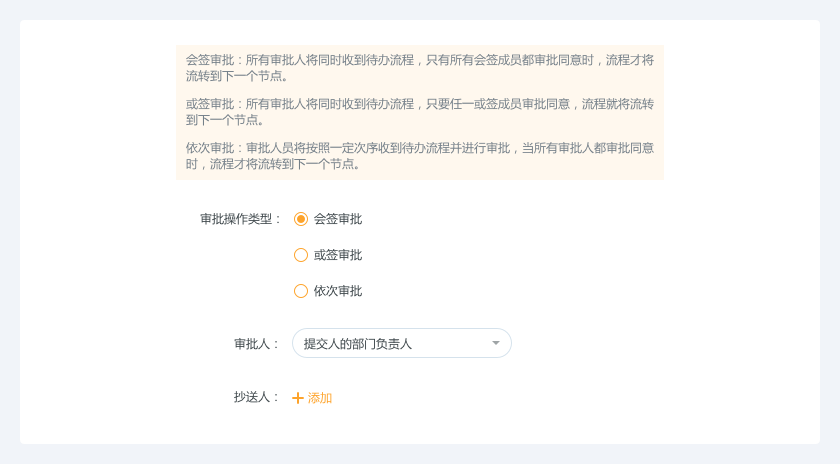Select the 会签审批 radio button

click(x=301, y=219)
